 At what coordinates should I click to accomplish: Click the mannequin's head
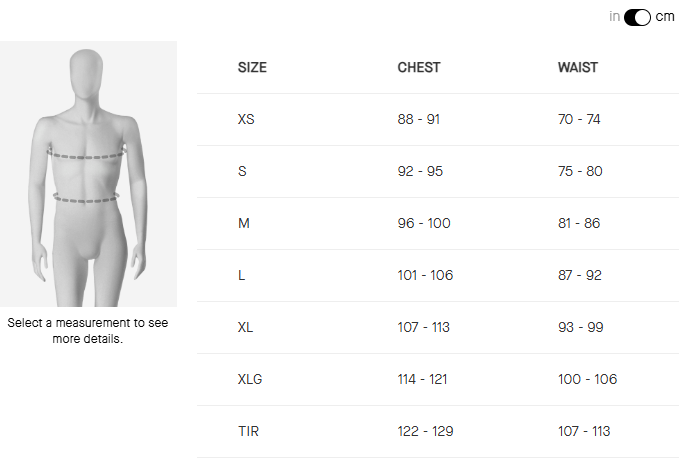click(x=88, y=77)
